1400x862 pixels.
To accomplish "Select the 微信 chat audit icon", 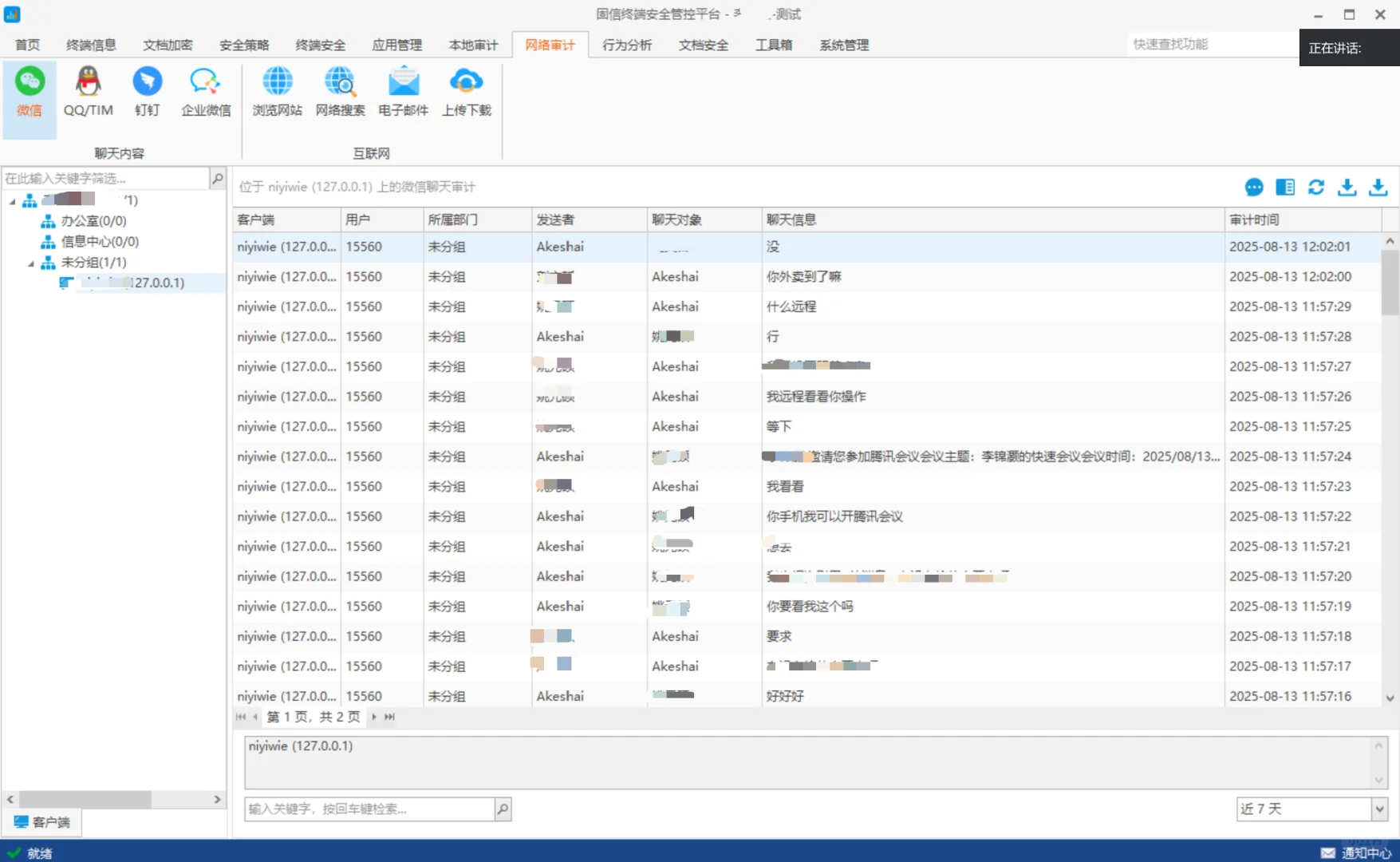I will pyautogui.click(x=30, y=92).
